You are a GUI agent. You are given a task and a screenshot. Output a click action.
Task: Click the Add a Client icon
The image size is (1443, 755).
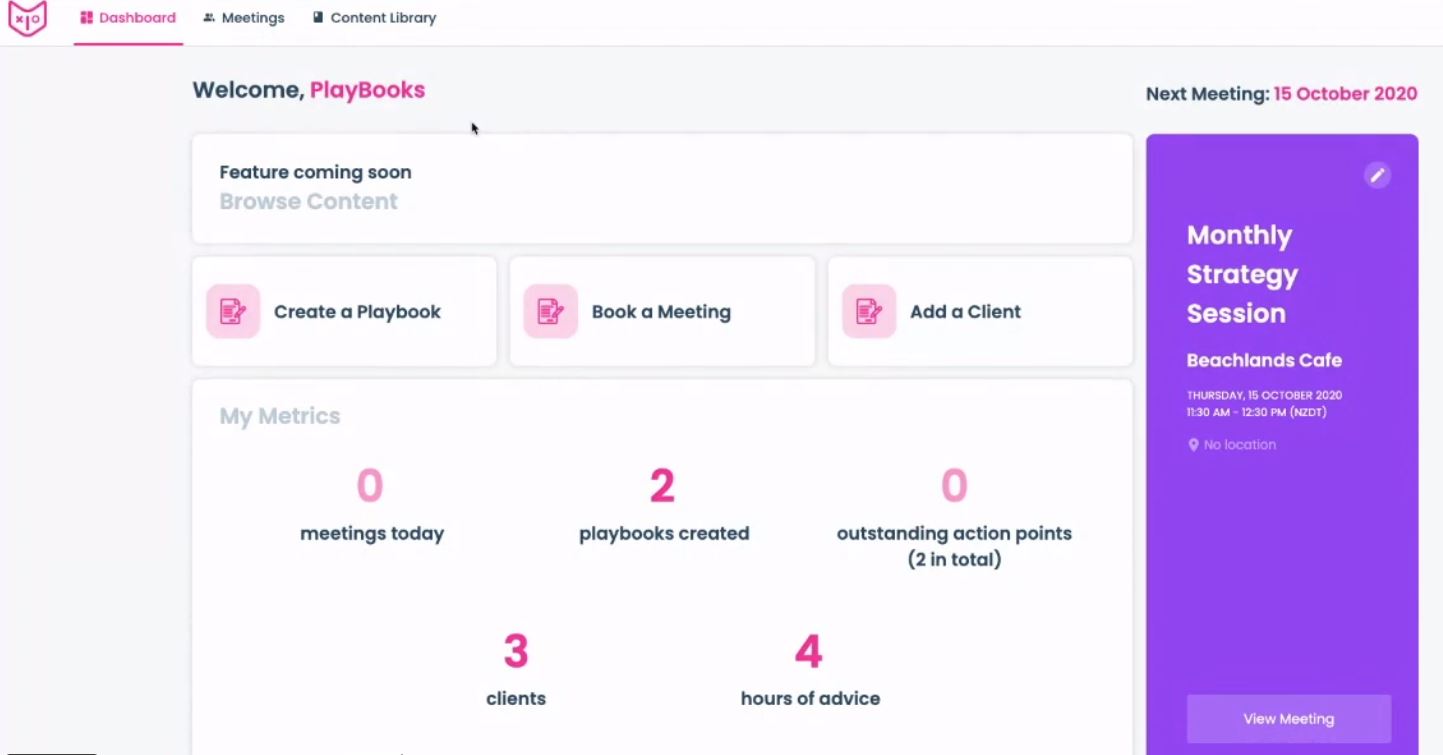(x=868, y=311)
